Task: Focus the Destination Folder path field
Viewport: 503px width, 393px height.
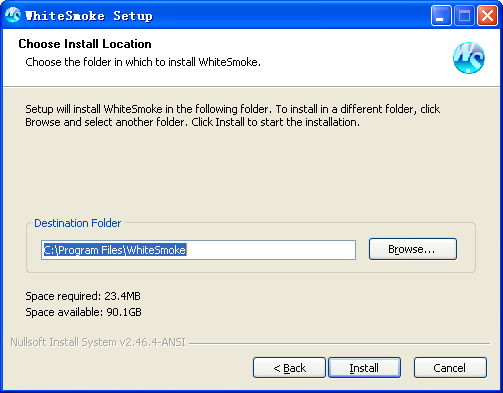Action: [x=198, y=250]
